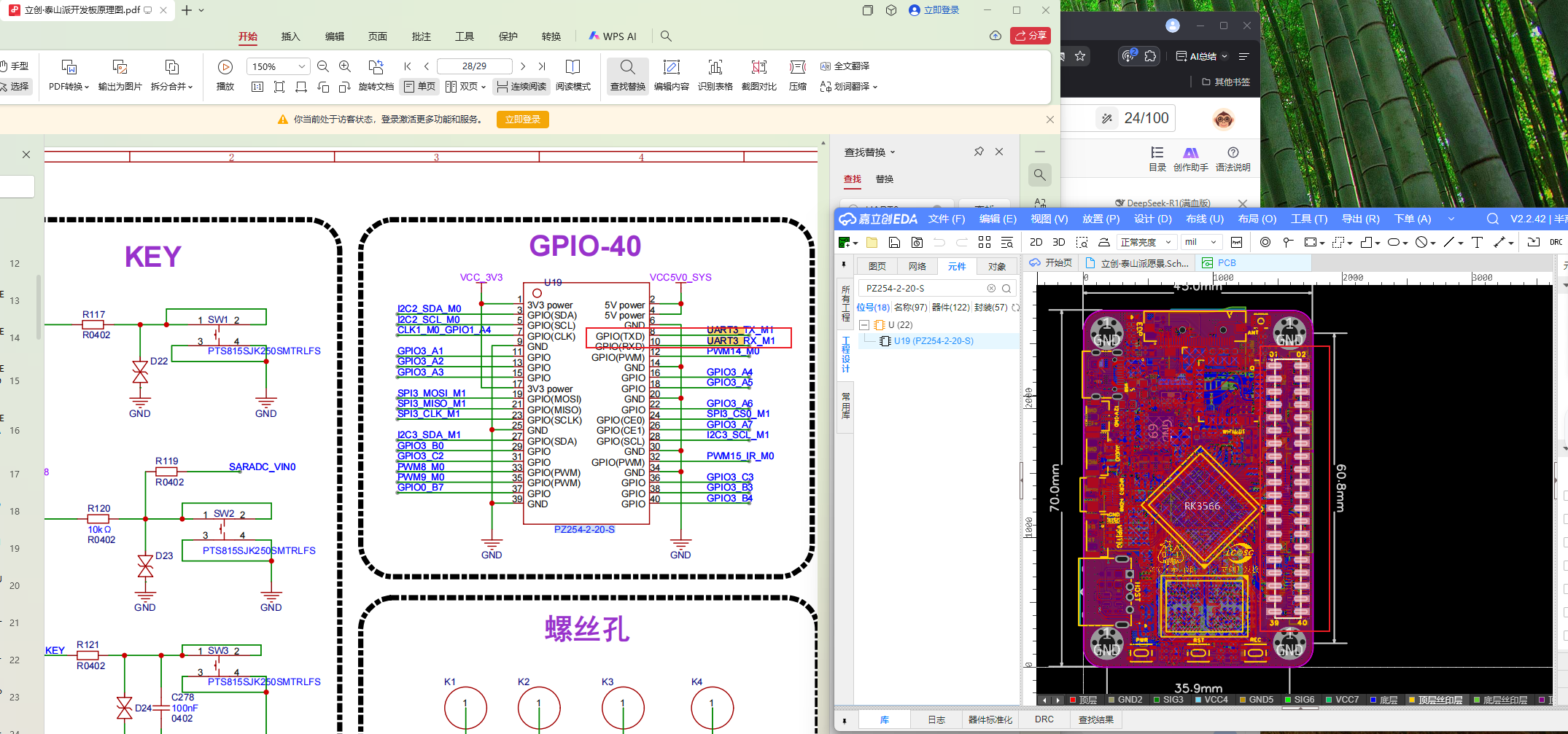The height and width of the screenshot is (734, 1568).
Task: Click the browser bookmark star icon
Action: [x=1080, y=56]
